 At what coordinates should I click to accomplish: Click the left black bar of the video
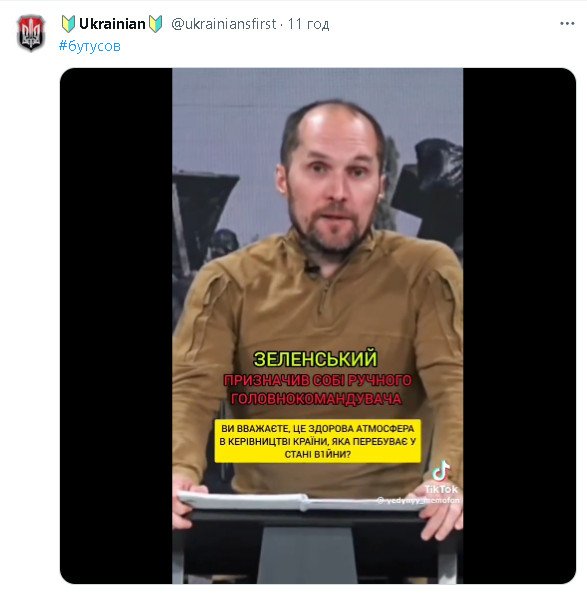click(x=116, y=326)
